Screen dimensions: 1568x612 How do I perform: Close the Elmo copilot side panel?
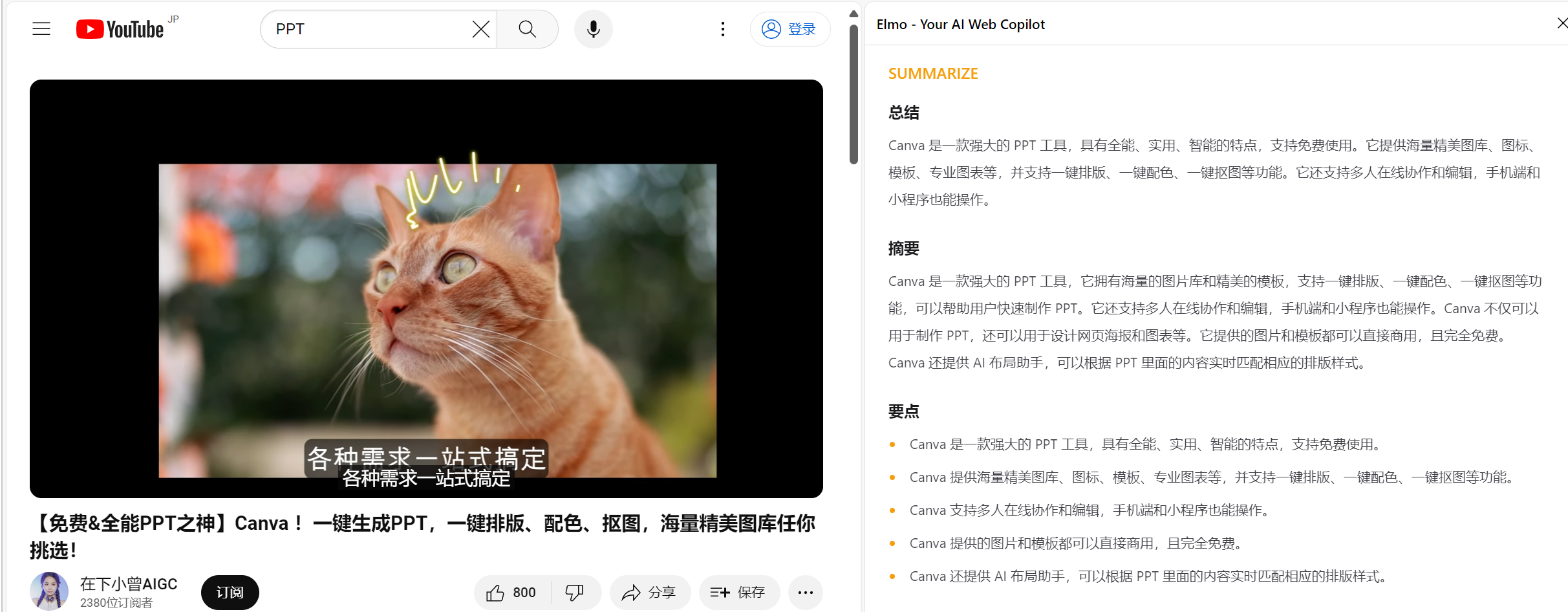point(1562,24)
